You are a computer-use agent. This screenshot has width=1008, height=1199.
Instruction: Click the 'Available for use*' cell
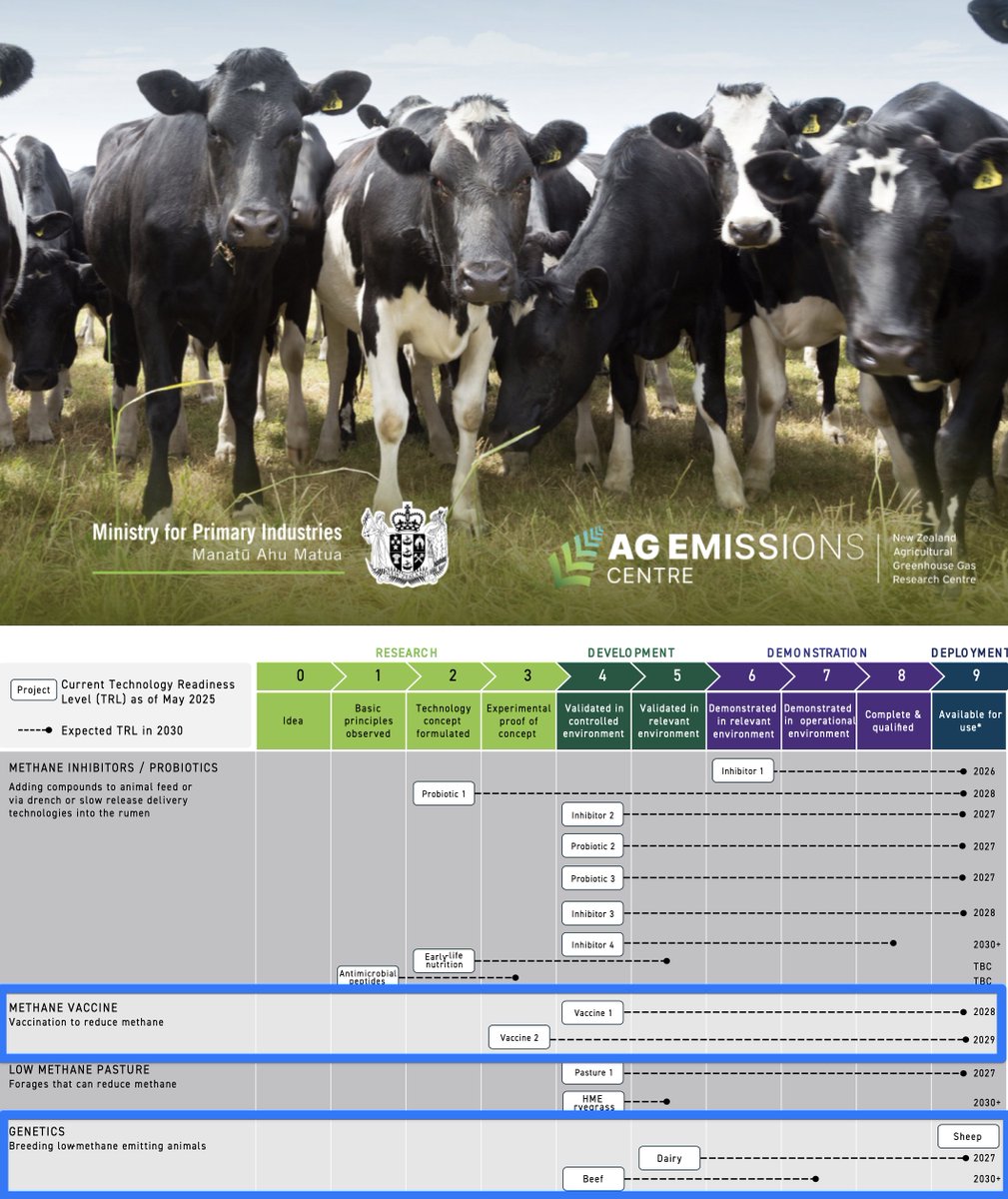click(x=970, y=720)
